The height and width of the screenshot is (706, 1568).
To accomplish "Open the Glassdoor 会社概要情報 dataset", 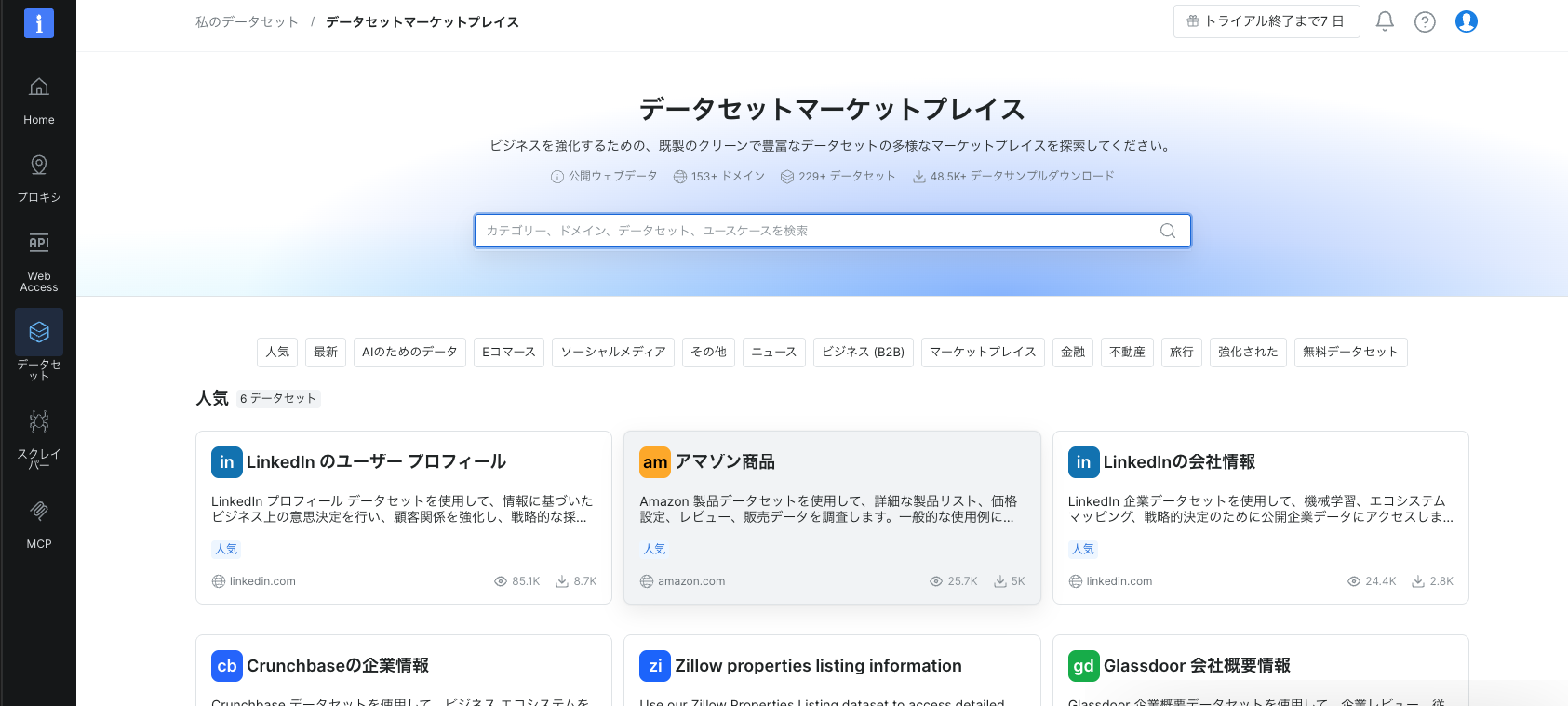I will tap(1261, 671).
